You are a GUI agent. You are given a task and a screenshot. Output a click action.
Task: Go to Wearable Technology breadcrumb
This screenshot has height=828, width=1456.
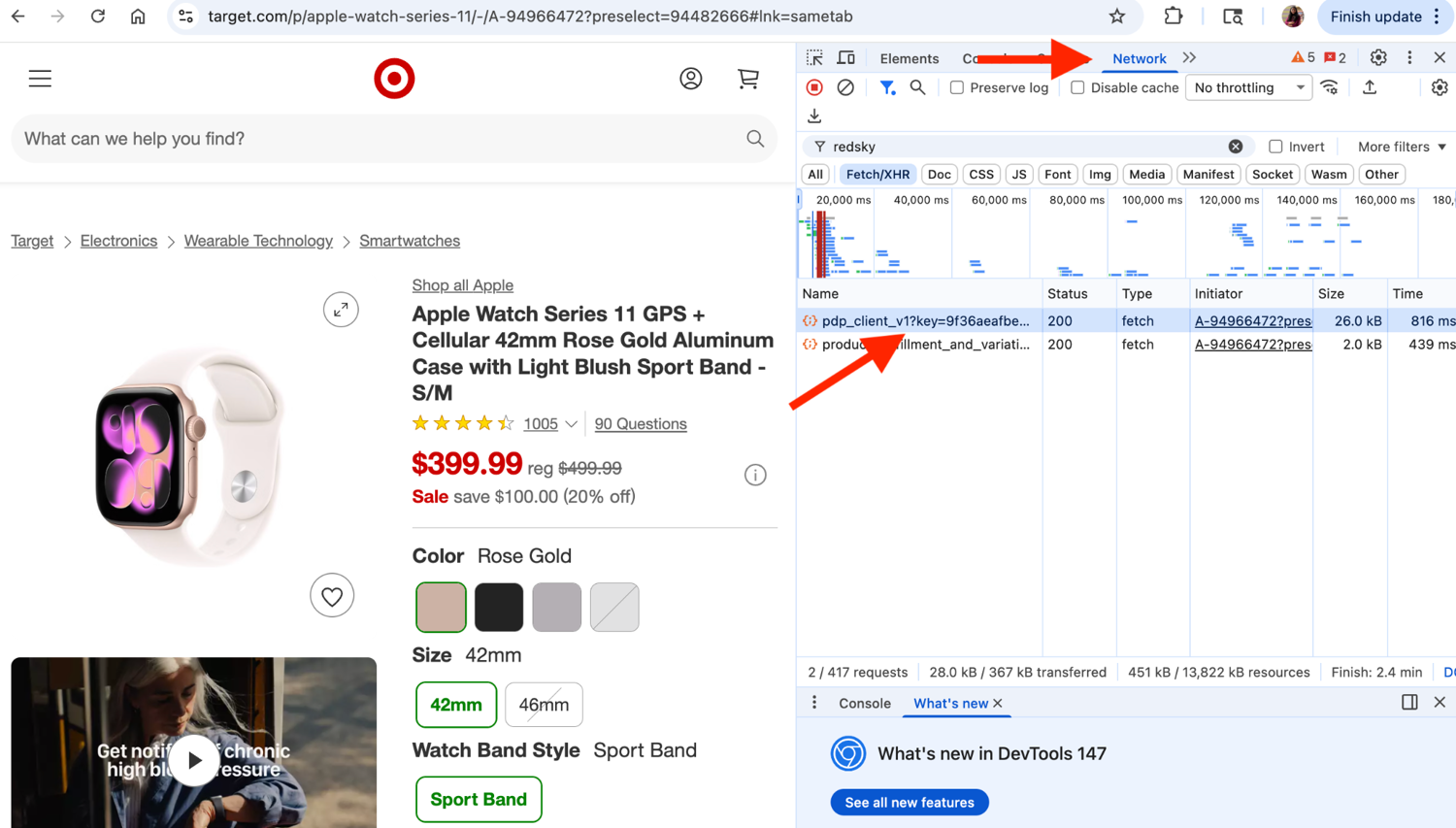[258, 241]
